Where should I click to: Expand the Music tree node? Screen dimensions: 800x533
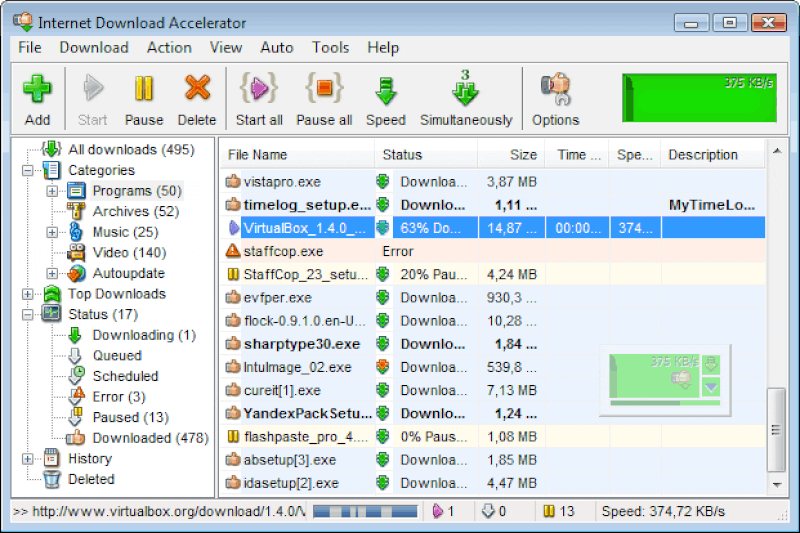point(52,232)
